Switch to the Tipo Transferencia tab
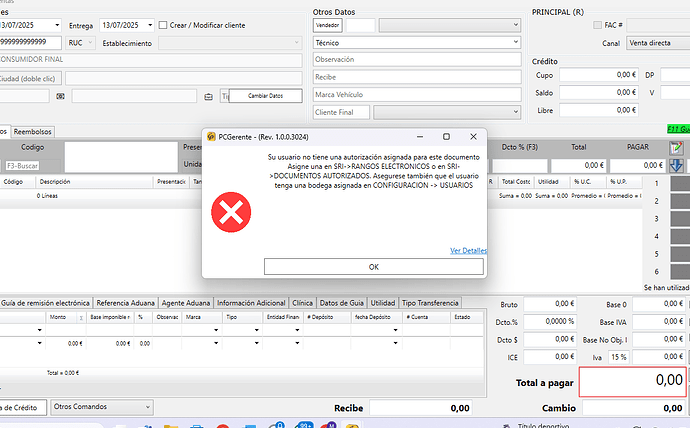Image resolution: width=690 pixels, height=428 pixels. coord(430,303)
